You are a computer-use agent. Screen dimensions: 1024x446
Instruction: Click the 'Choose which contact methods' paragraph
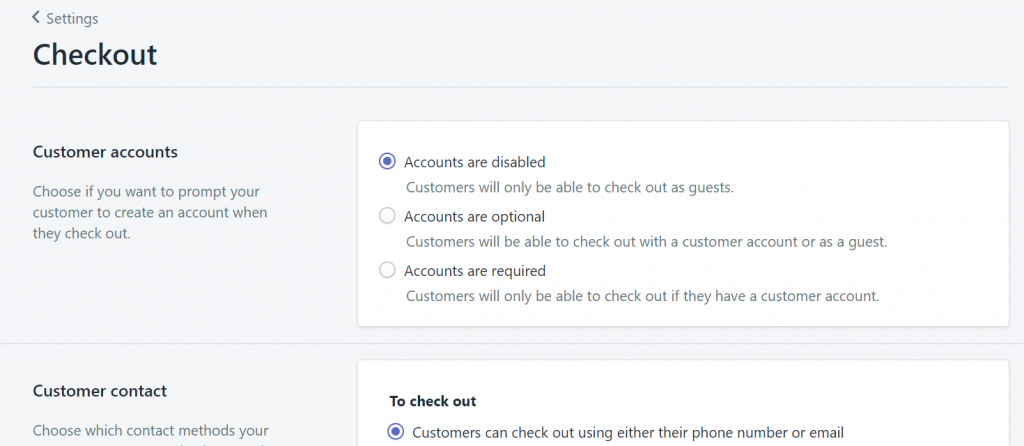tap(151, 431)
